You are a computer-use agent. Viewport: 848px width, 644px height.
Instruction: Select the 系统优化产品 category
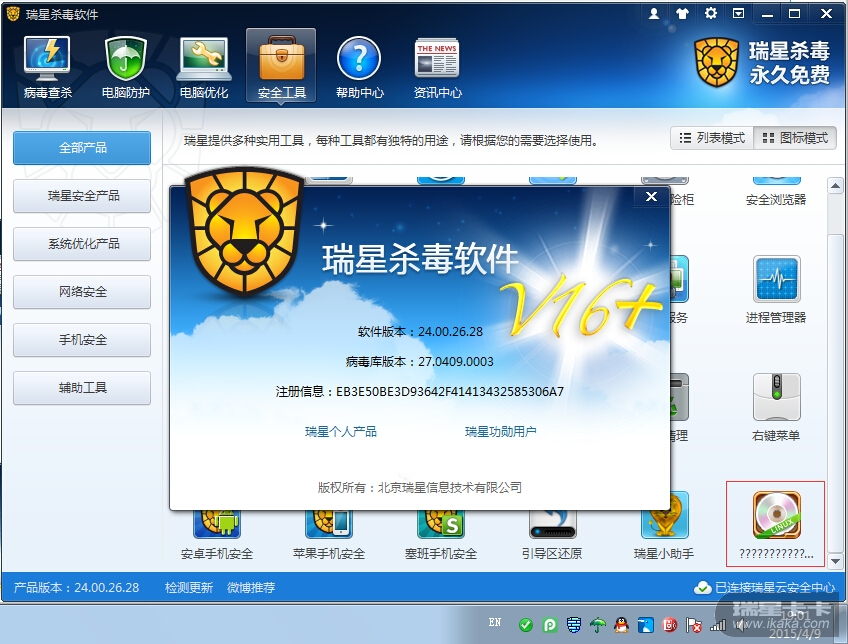(82, 243)
